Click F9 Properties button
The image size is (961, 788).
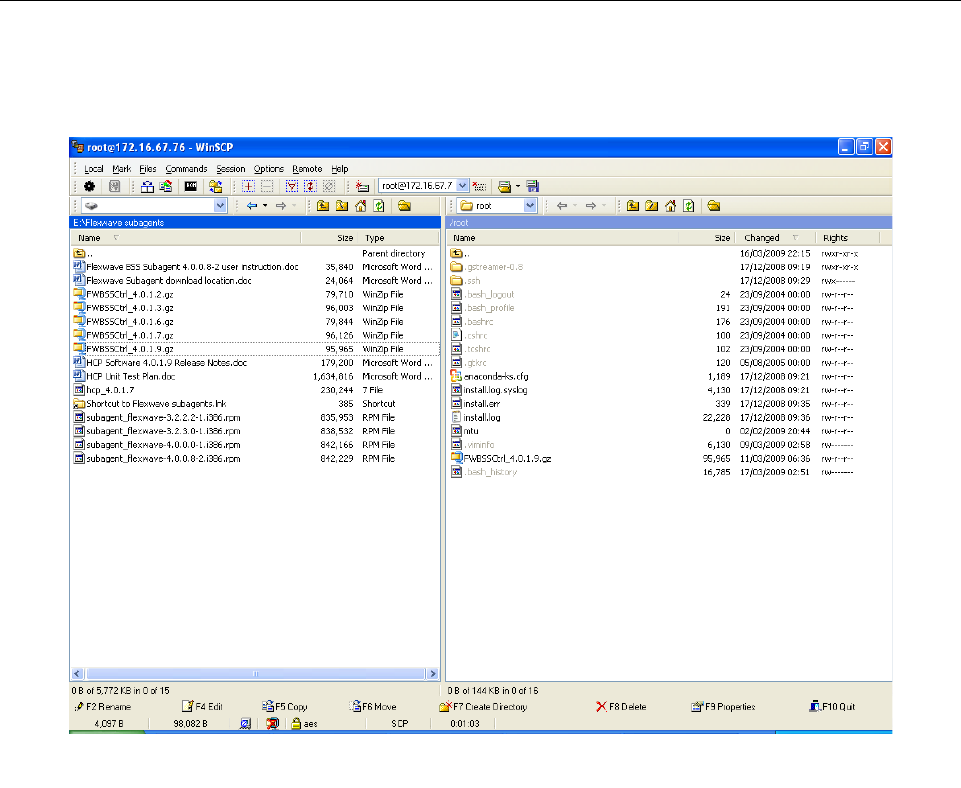point(723,707)
